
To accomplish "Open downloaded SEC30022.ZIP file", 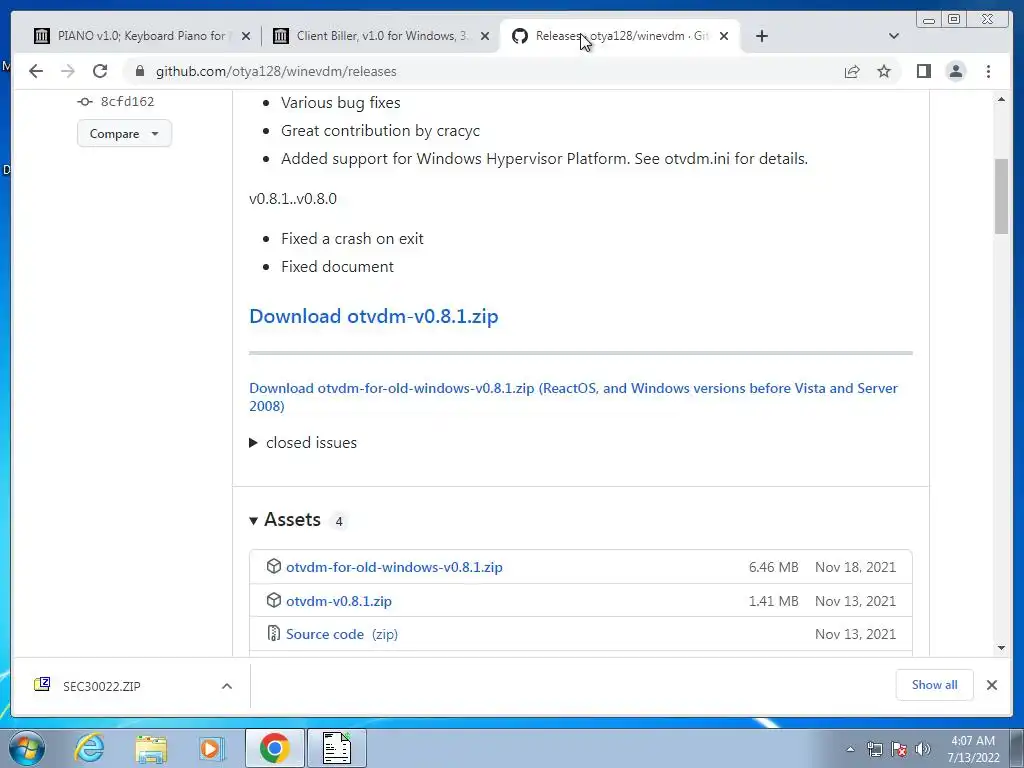I will point(101,686).
